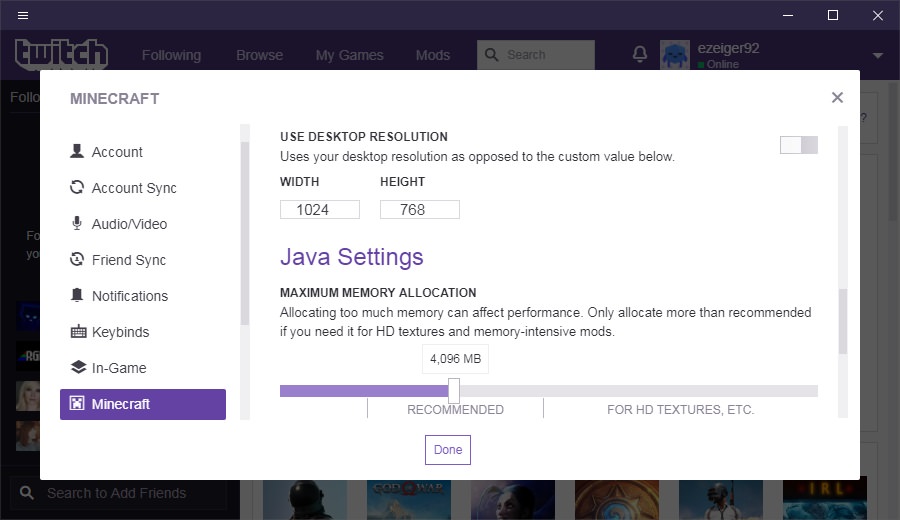This screenshot has height=520, width=900.
Task: Click the Width input field showing 1024
Action: [x=320, y=209]
